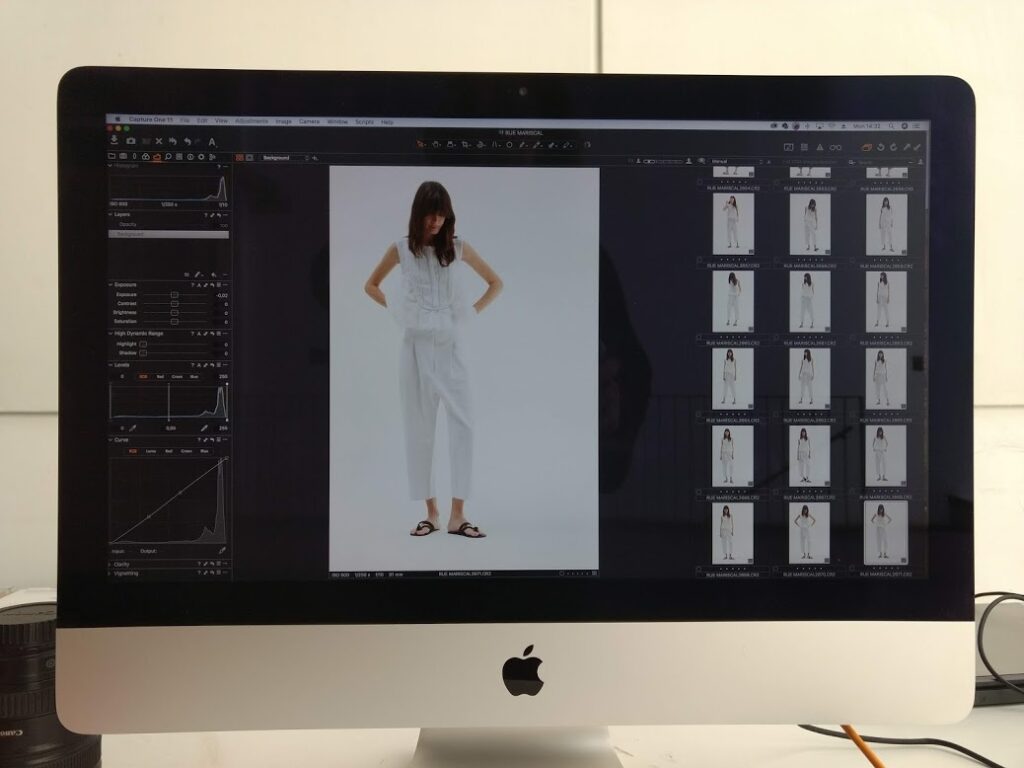Viewport: 1024px width, 768px height.
Task: Click the Undo arrow in the toolbar
Action: point(186,142)
